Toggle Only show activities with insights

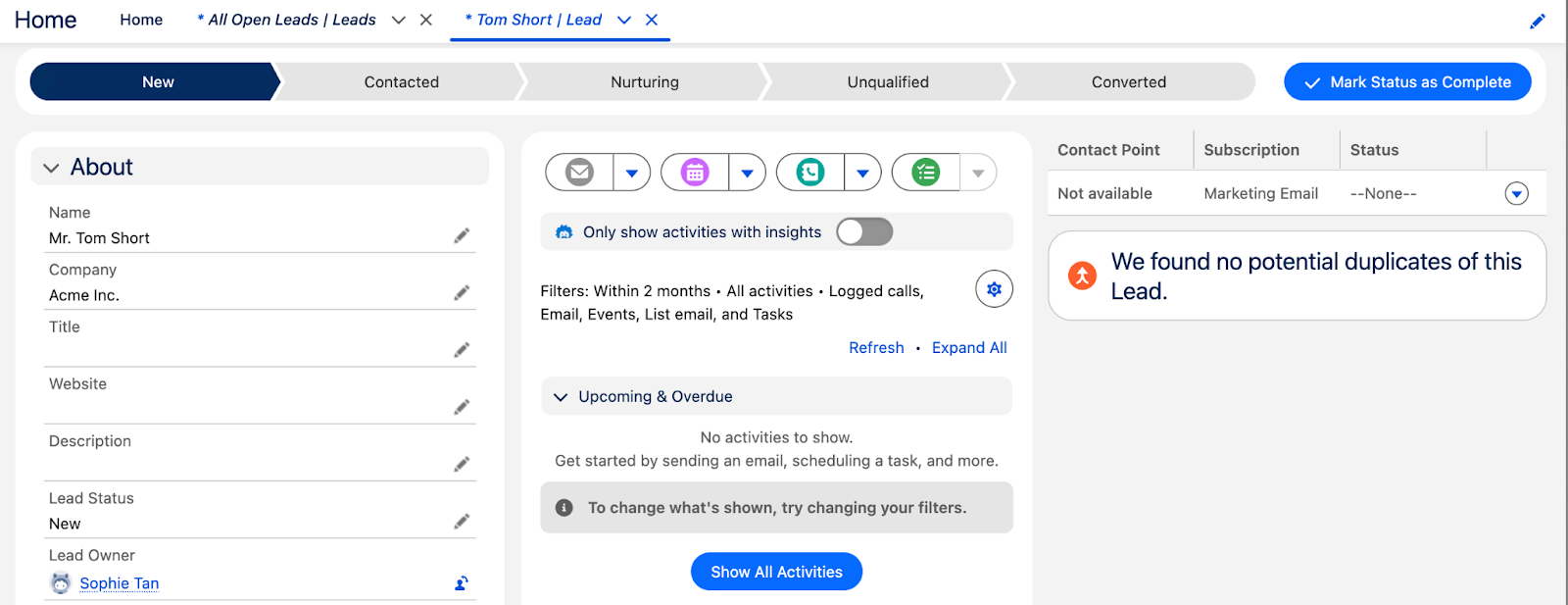[x=864, y=231]
